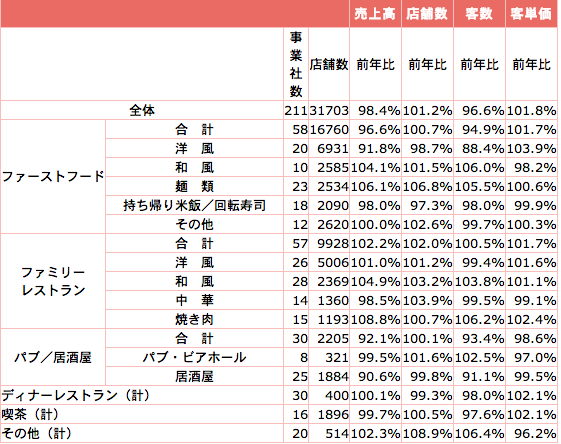Select the 店舗数 red header cell
Screen dimensions: 561x444
(x=427, y=14)
